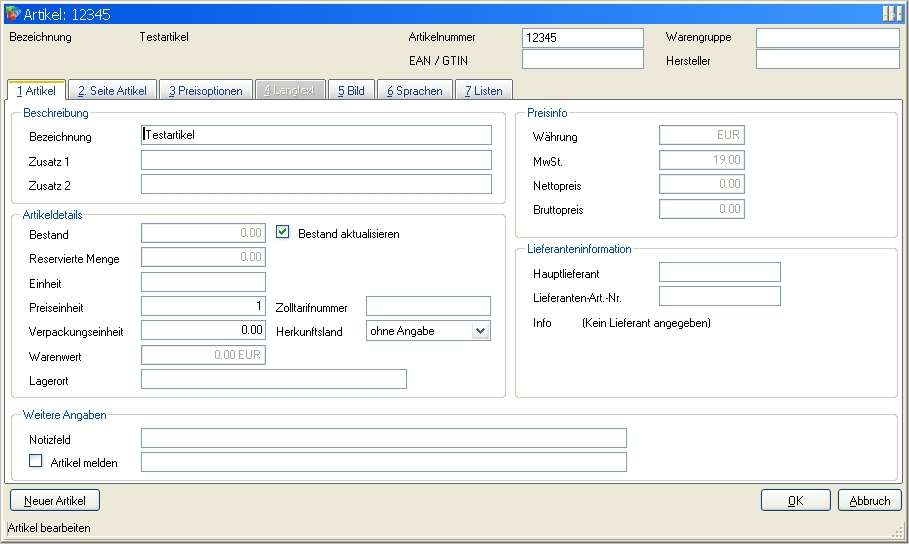Enable the Artikel melden checkbox
909x544 pixels.
click(37, 461)
